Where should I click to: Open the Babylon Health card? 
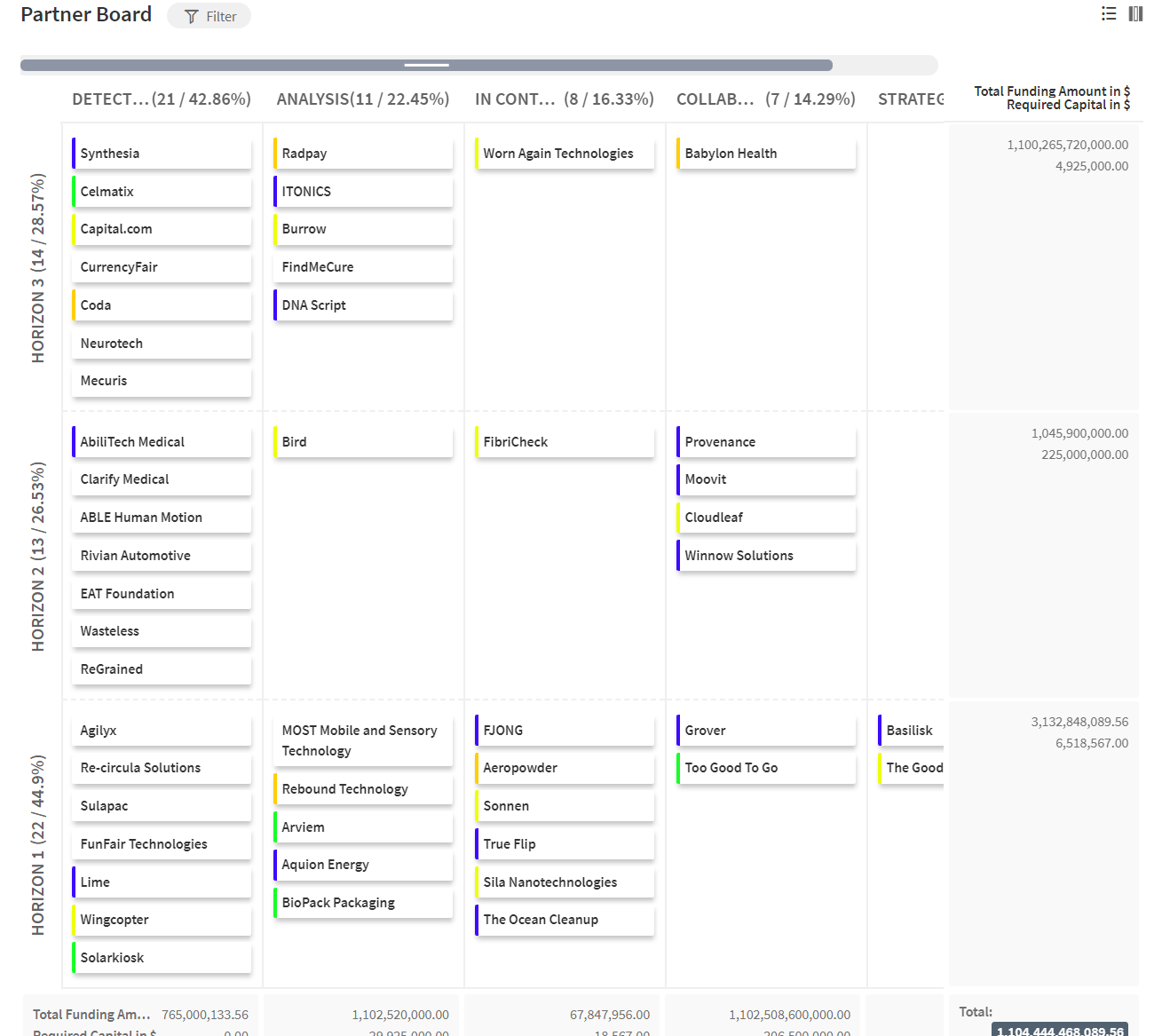[x=766, y=154]
